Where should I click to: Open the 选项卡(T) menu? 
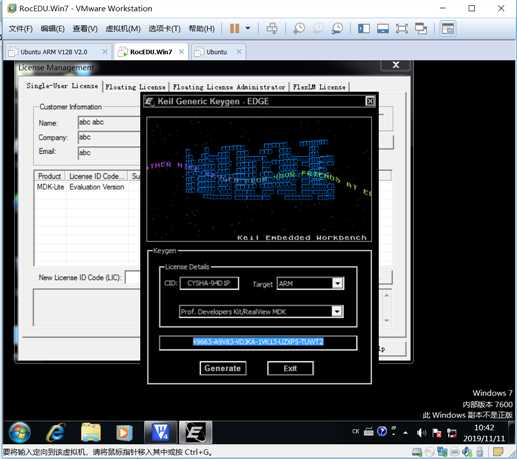[x=164, y=29]
